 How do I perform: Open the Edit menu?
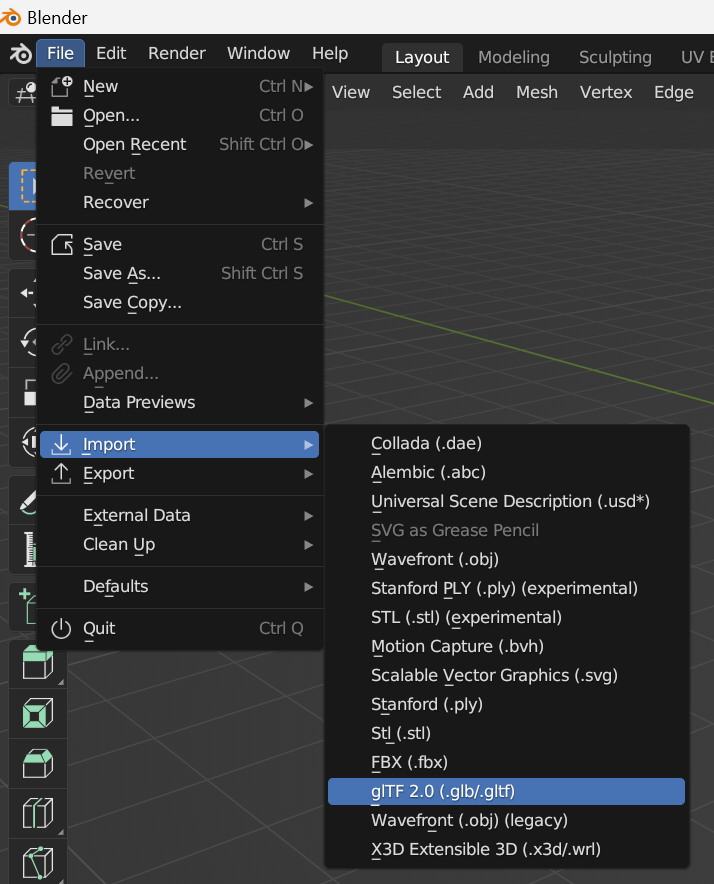[x=111, y=54]
